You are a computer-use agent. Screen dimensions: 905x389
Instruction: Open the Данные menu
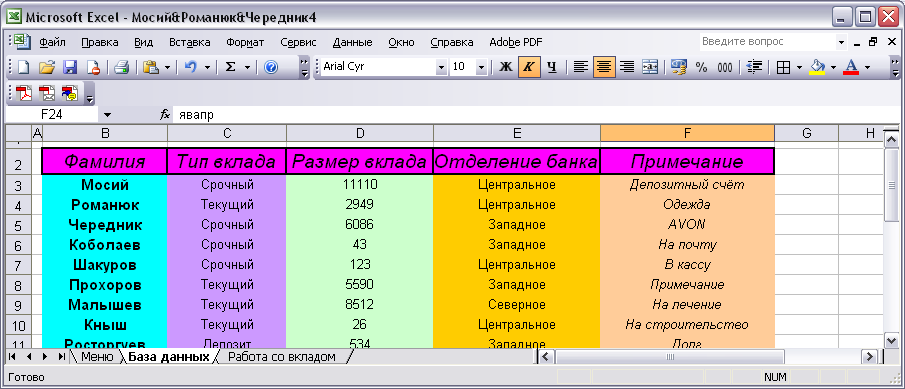click(352, 42)
